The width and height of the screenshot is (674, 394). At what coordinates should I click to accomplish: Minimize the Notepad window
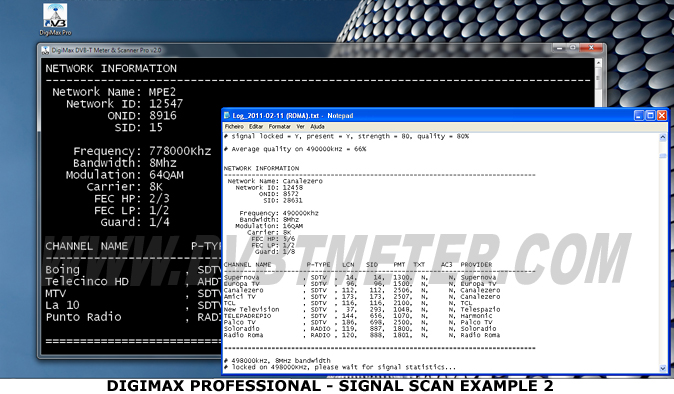[x=639, y=116]
